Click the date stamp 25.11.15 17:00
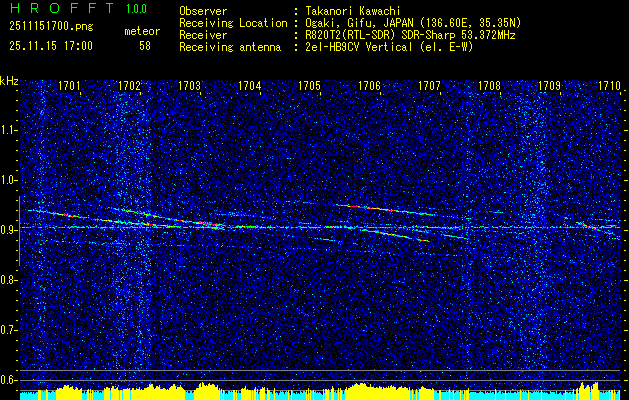This screenshot has height=400, width=629. click(x=51, y=46)
